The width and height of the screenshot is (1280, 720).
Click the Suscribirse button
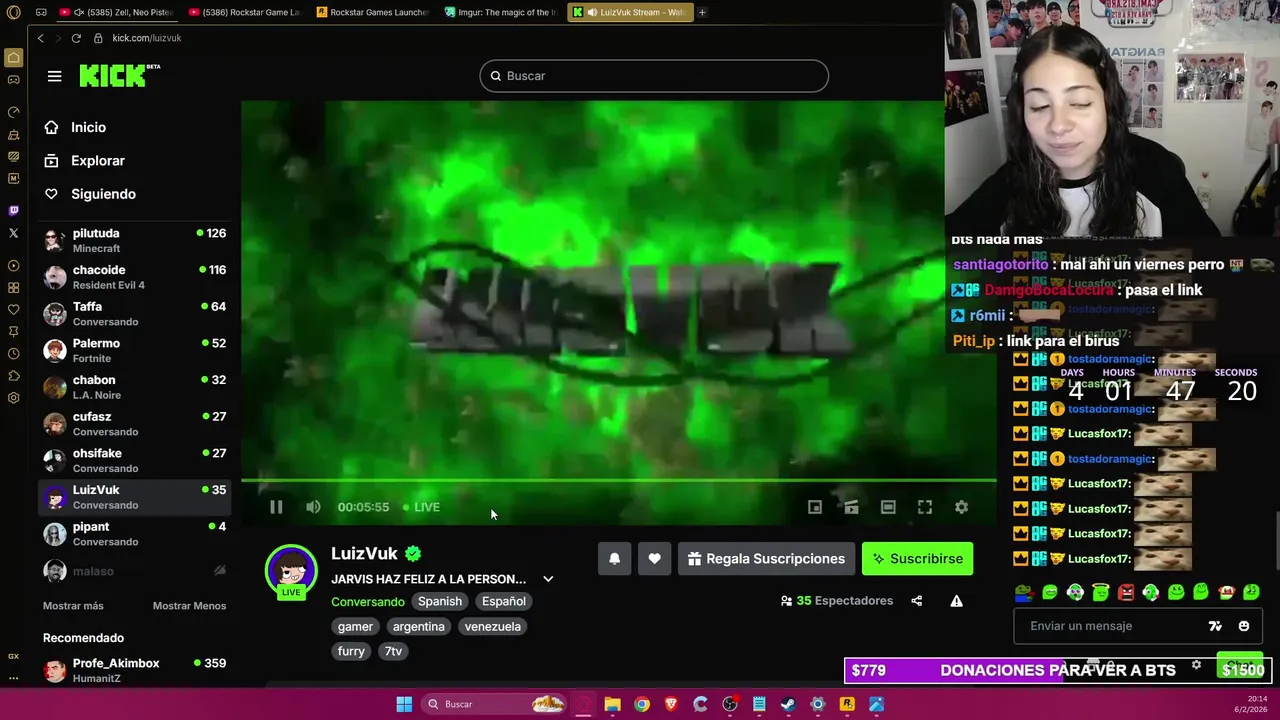point(917,559)
